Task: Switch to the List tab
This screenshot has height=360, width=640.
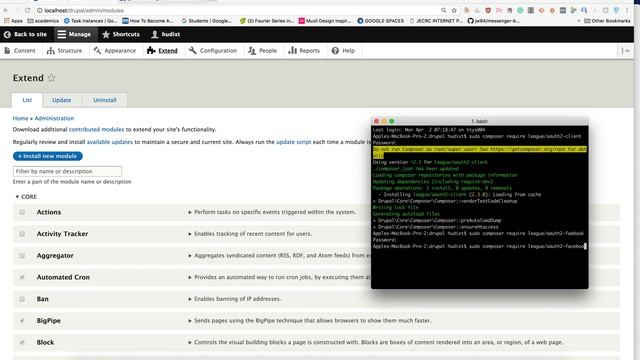Action: click(27, 100)
